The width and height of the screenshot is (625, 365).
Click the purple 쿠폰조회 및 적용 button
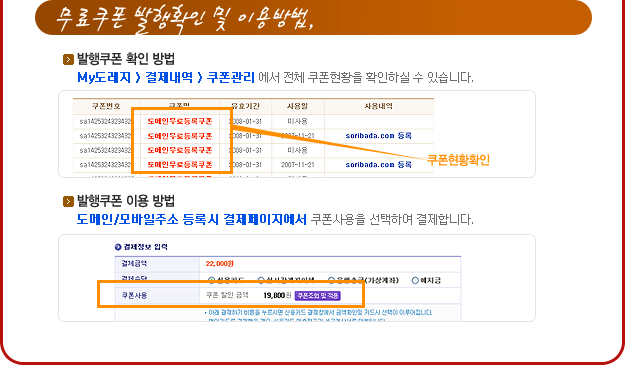pos(318,296)
